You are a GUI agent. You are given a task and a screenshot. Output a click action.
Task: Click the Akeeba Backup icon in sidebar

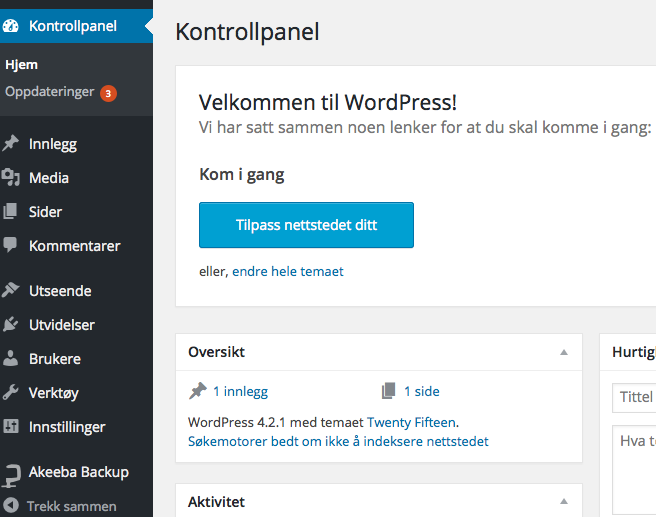point(11,476)
